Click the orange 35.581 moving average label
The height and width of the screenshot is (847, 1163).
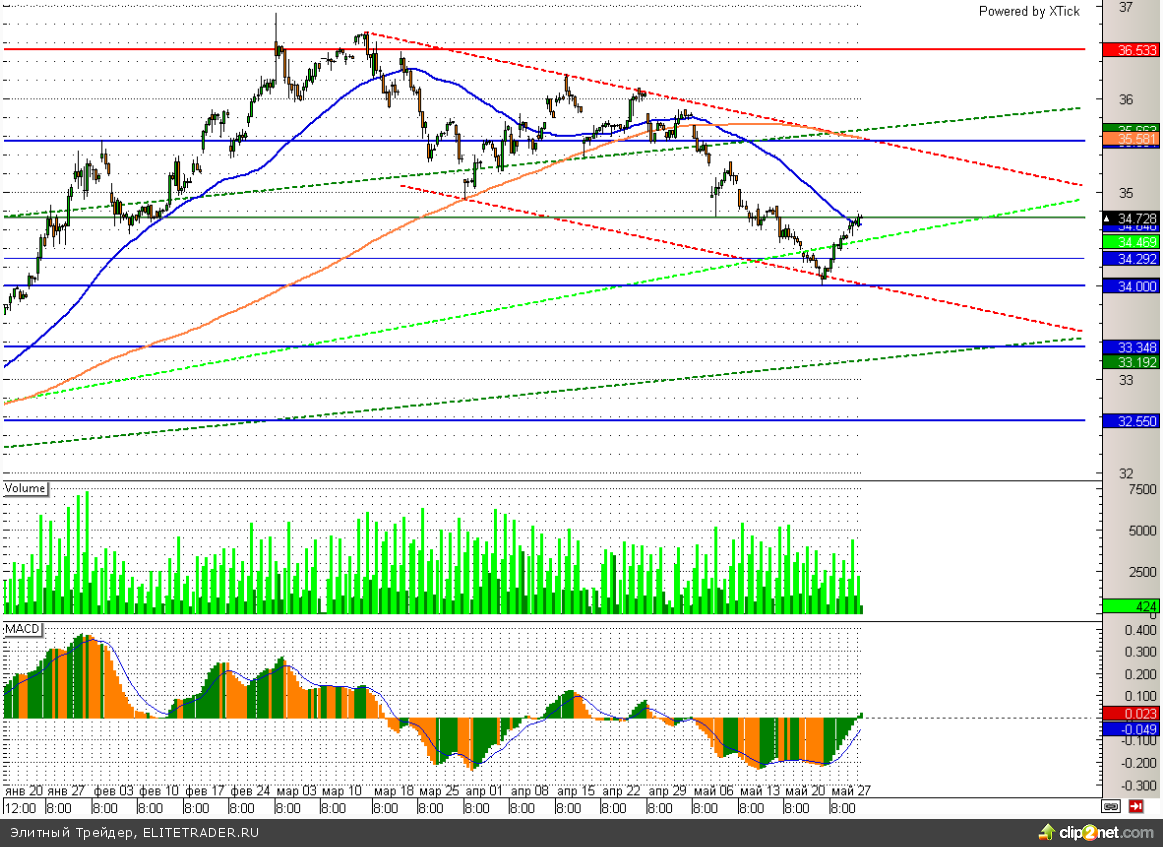1130,140
